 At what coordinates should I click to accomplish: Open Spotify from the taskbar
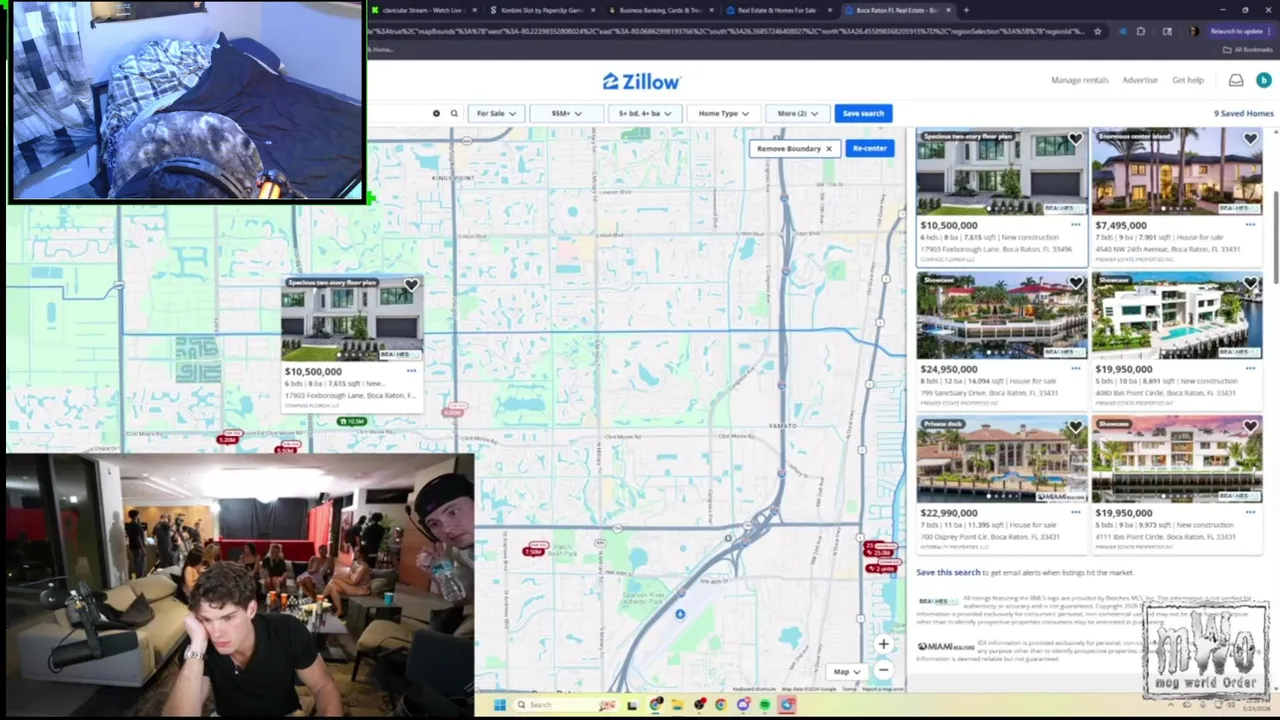(x=765, y=705)
